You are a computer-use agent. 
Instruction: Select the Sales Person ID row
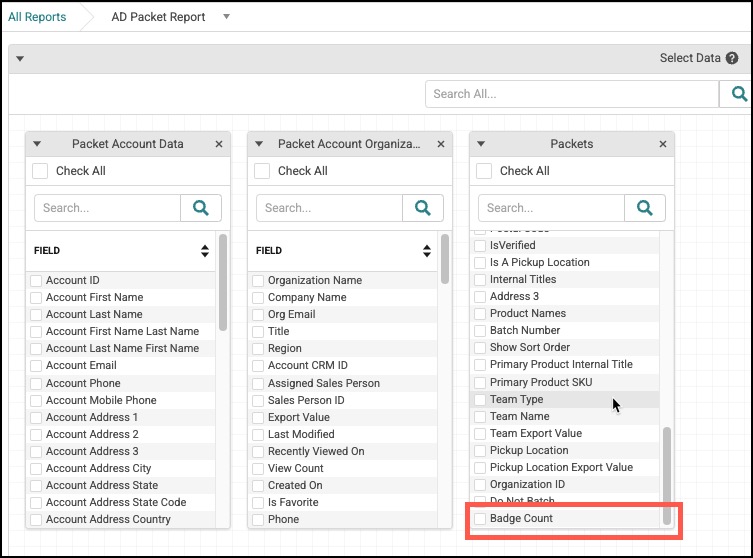pos(343,400)
